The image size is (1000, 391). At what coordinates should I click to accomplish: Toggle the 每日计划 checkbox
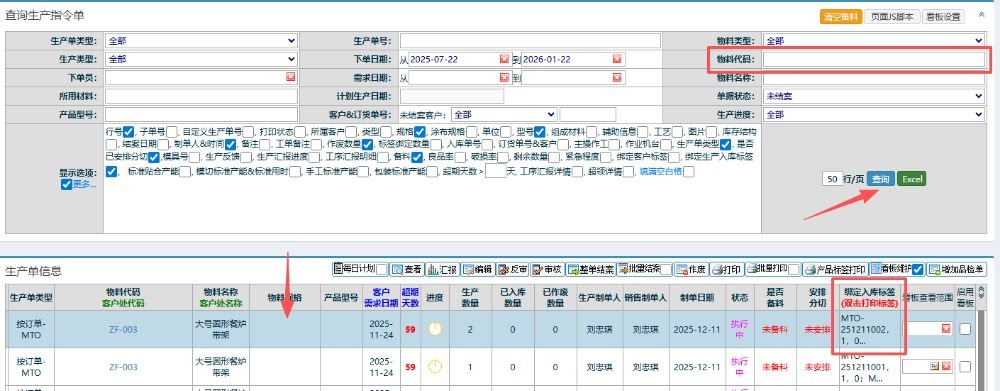click(x=381, y=270)
